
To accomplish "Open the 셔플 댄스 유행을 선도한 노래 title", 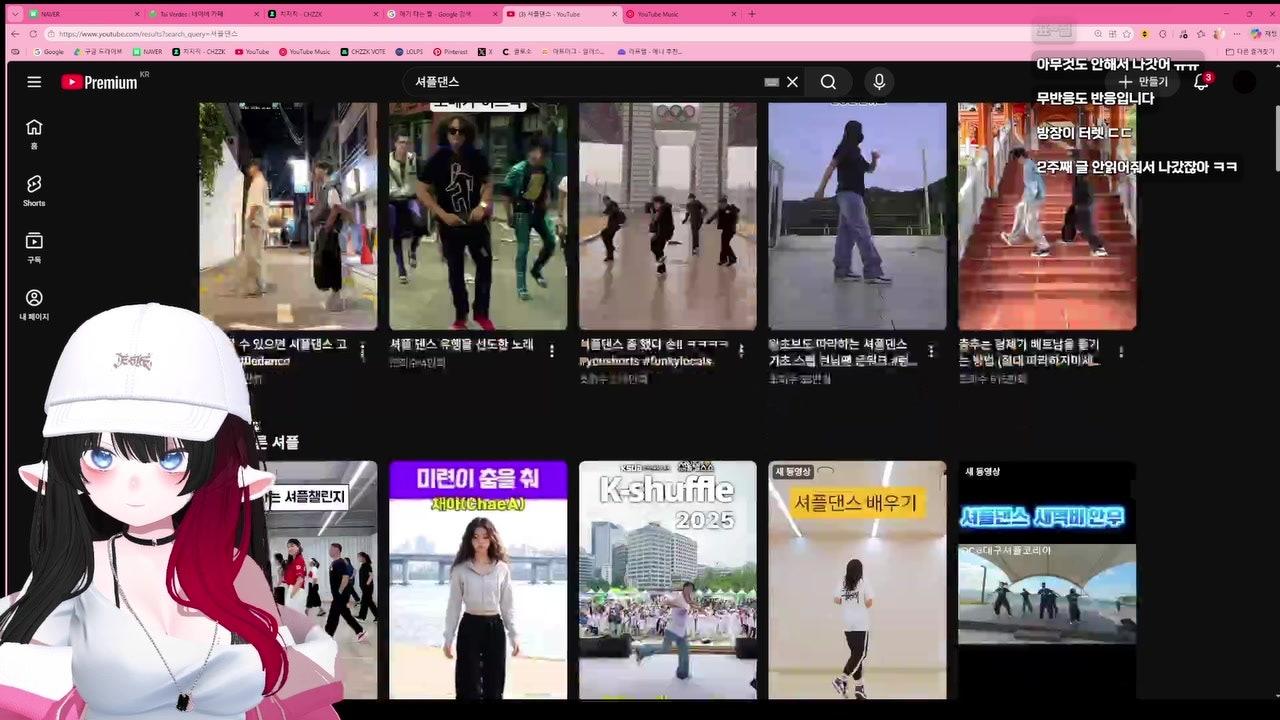I will 461,344.
